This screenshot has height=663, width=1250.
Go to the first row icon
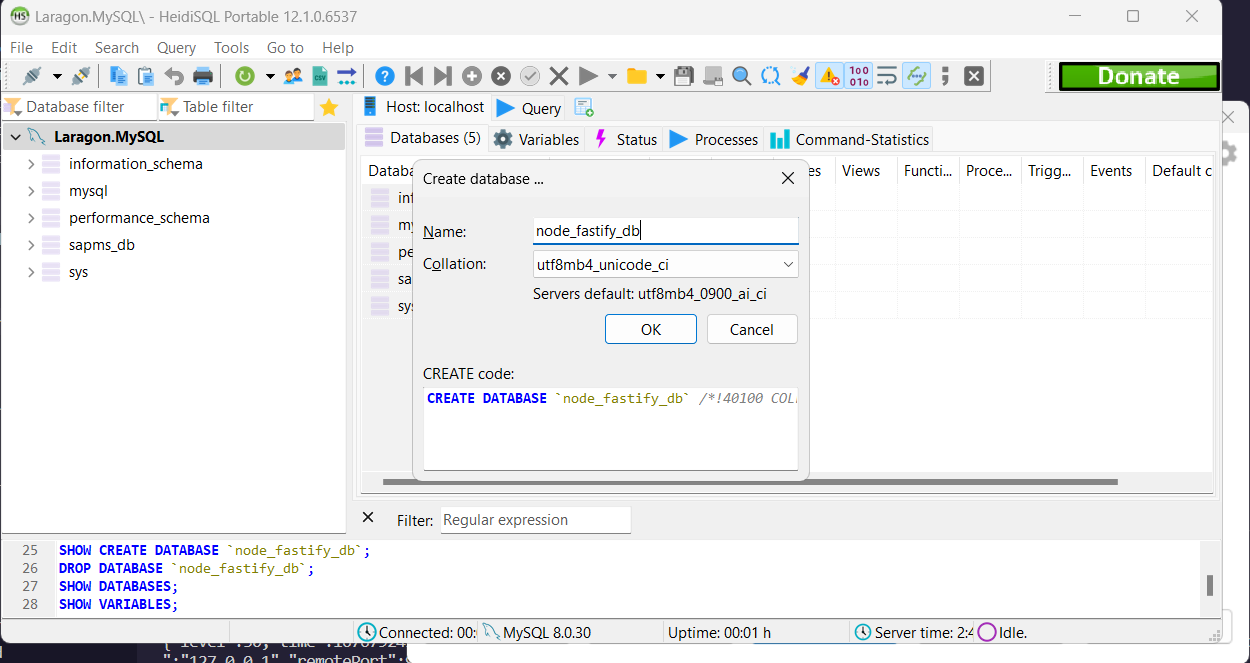coord(414,76)
